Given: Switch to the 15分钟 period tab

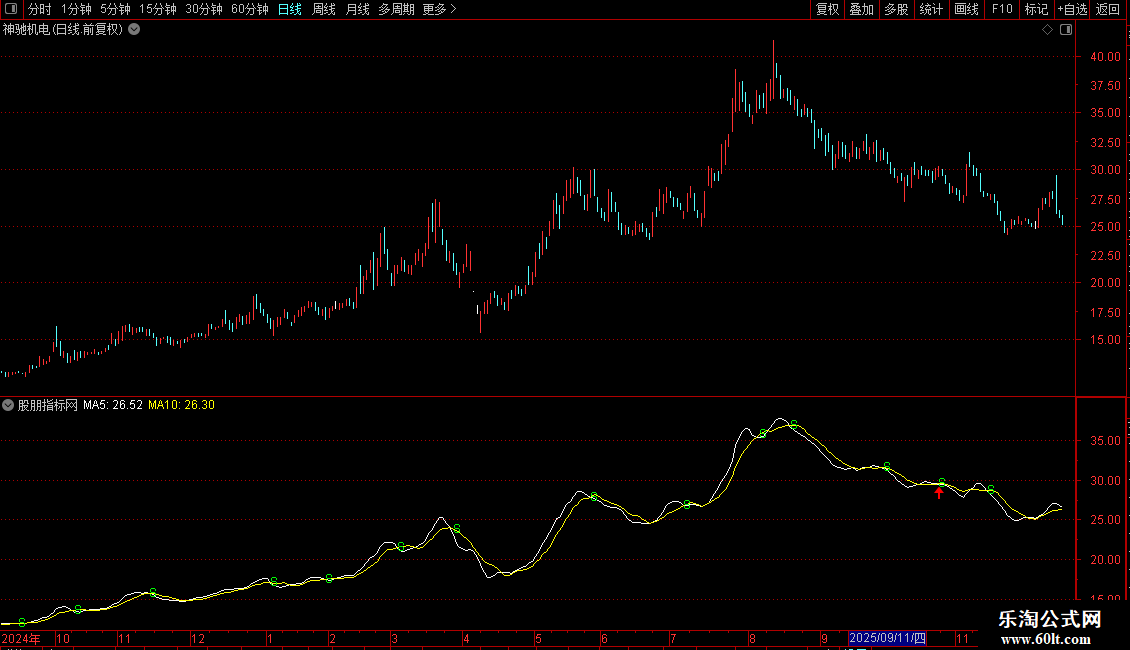Looking at the screenshot, I should tap(158, 9).
